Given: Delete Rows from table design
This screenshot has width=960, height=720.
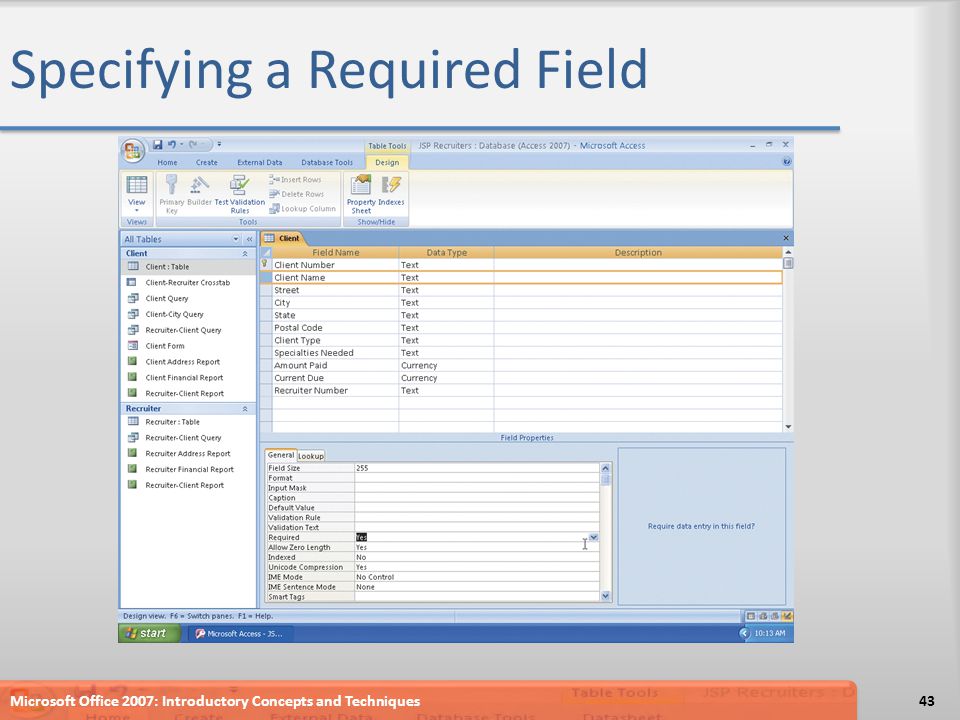Looking at the screenshot, I should [x=296, y=194].
